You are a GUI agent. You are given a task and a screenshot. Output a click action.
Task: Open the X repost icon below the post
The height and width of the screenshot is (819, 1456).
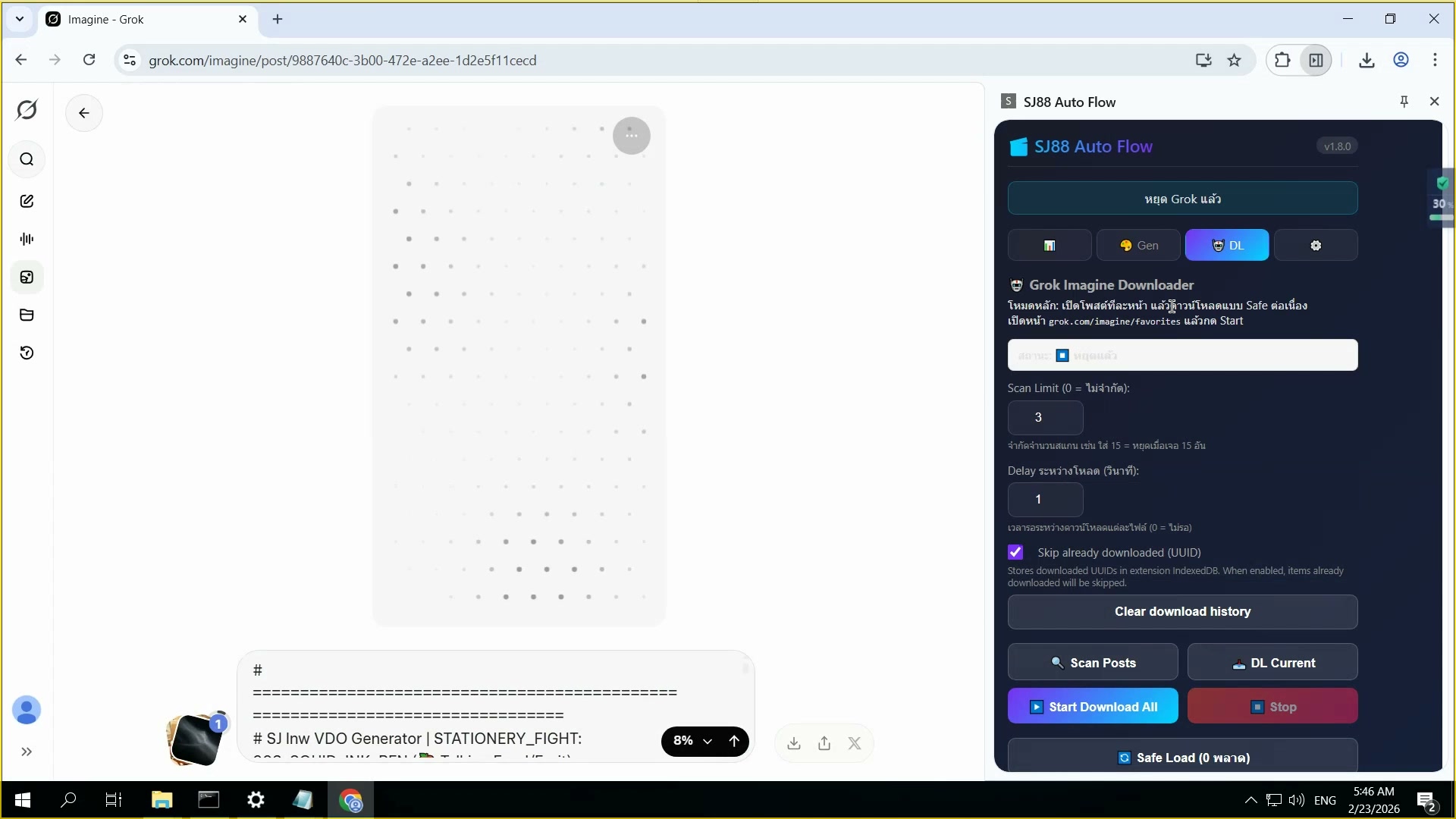coord(855,743)
